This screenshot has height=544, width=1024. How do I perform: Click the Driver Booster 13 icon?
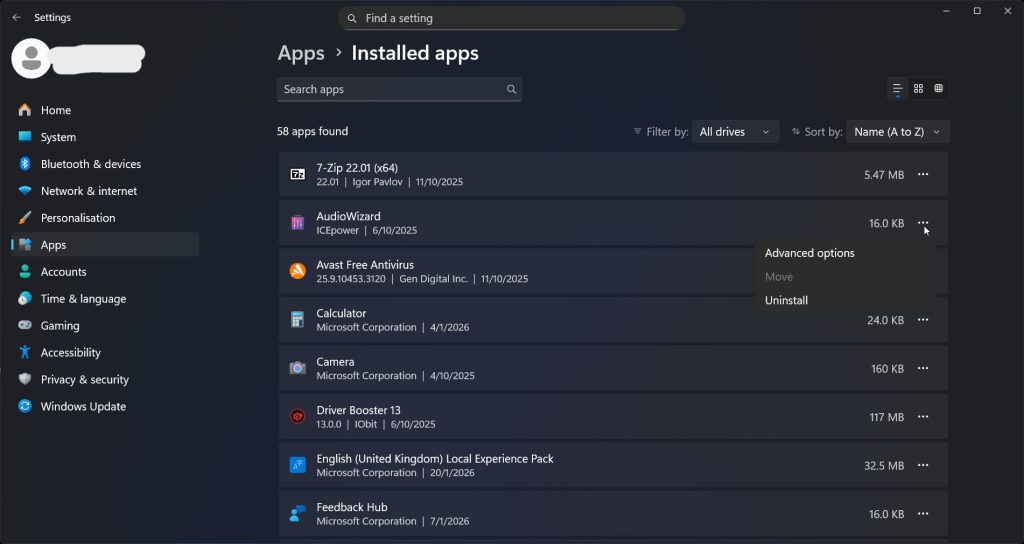tap(297, 417)
